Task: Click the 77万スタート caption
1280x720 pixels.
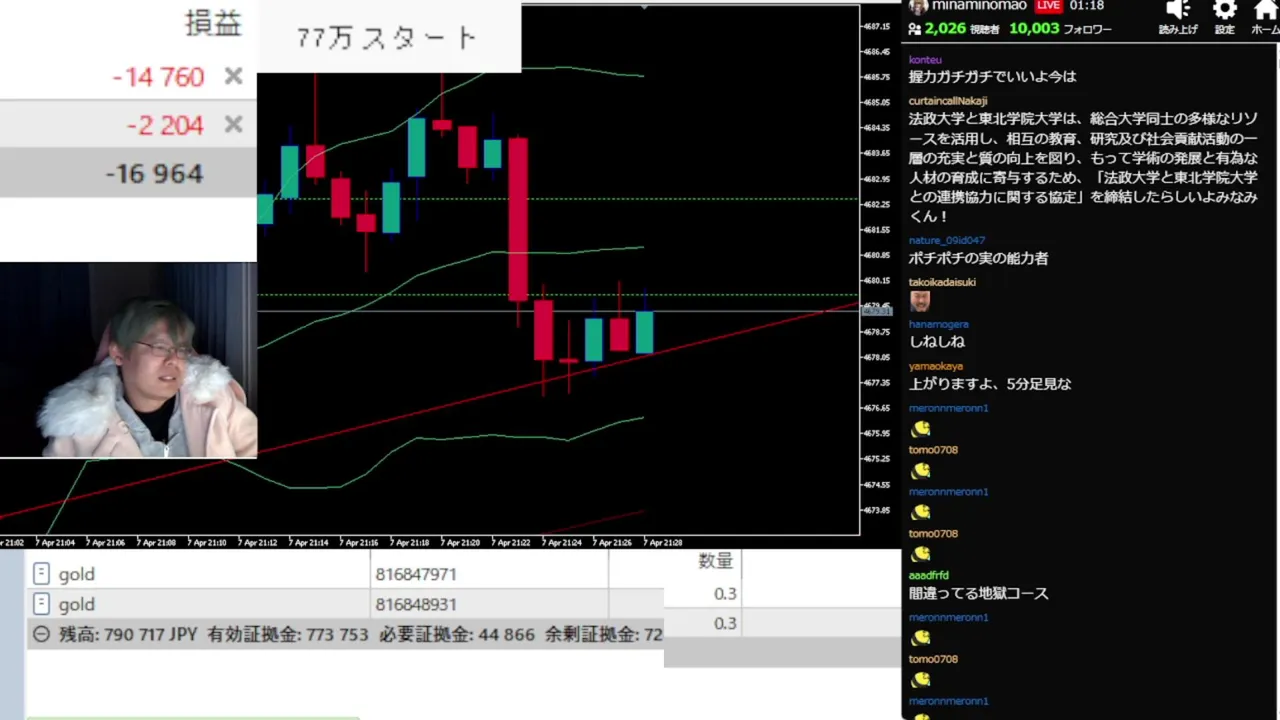Action: (387, 38)
